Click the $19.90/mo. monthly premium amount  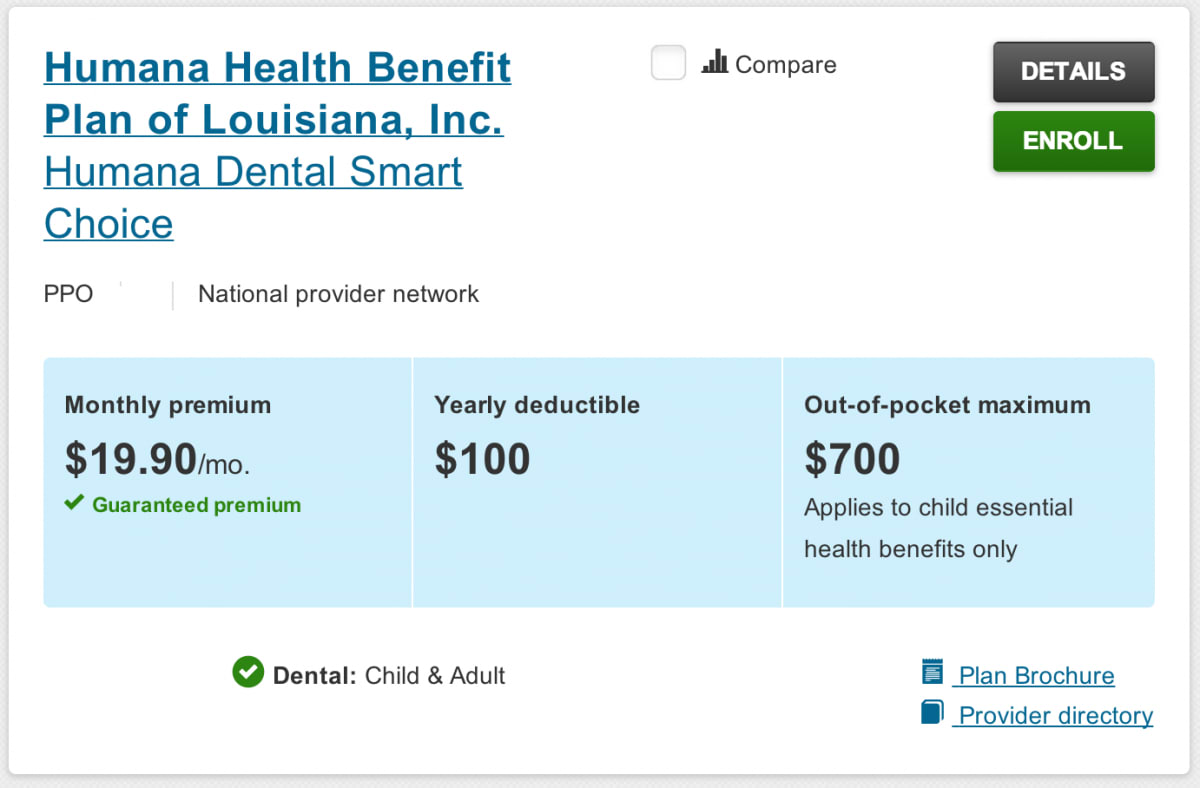point(158,460)
